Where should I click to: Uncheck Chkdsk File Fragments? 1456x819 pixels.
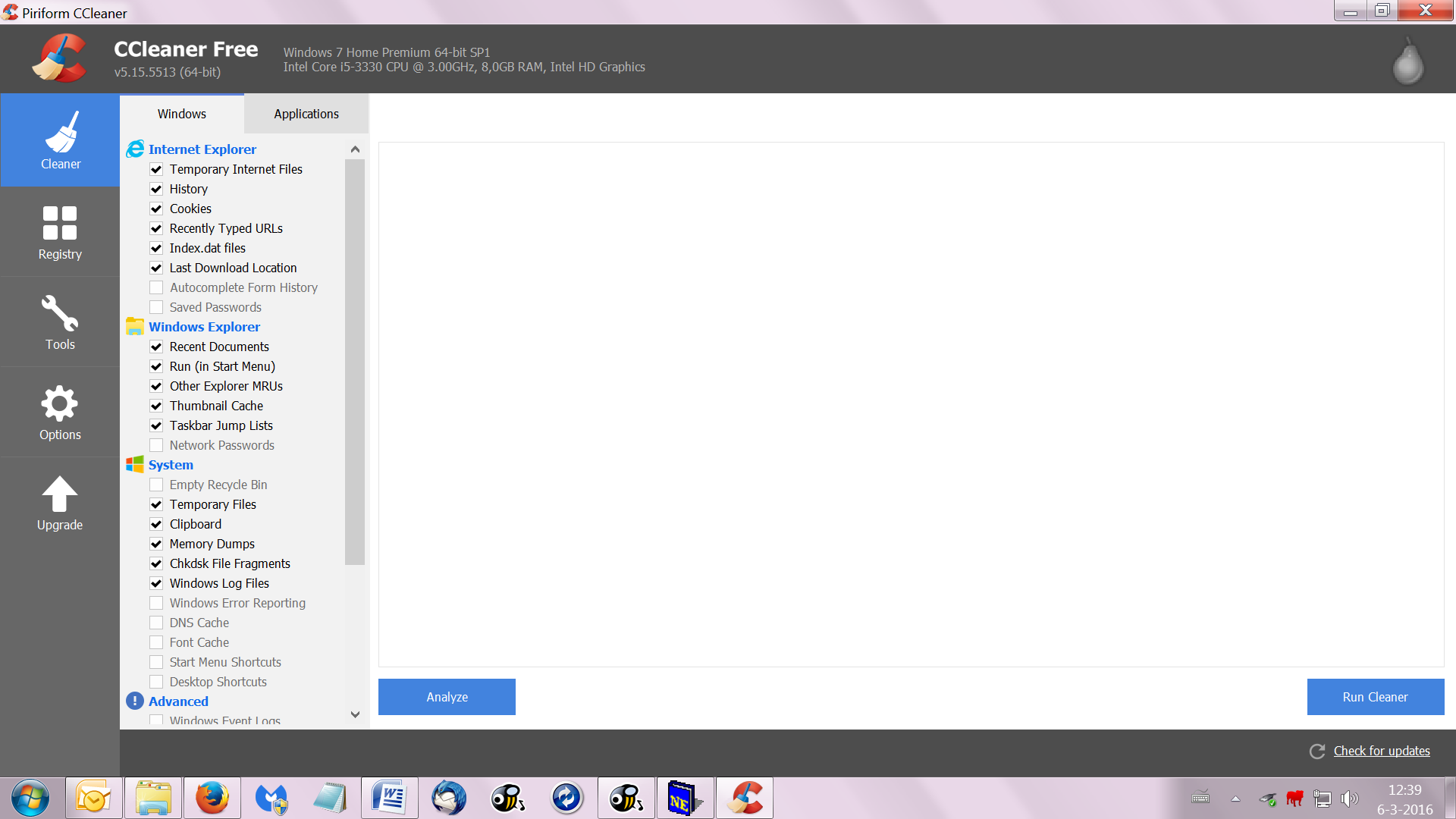tap(156, 563)
